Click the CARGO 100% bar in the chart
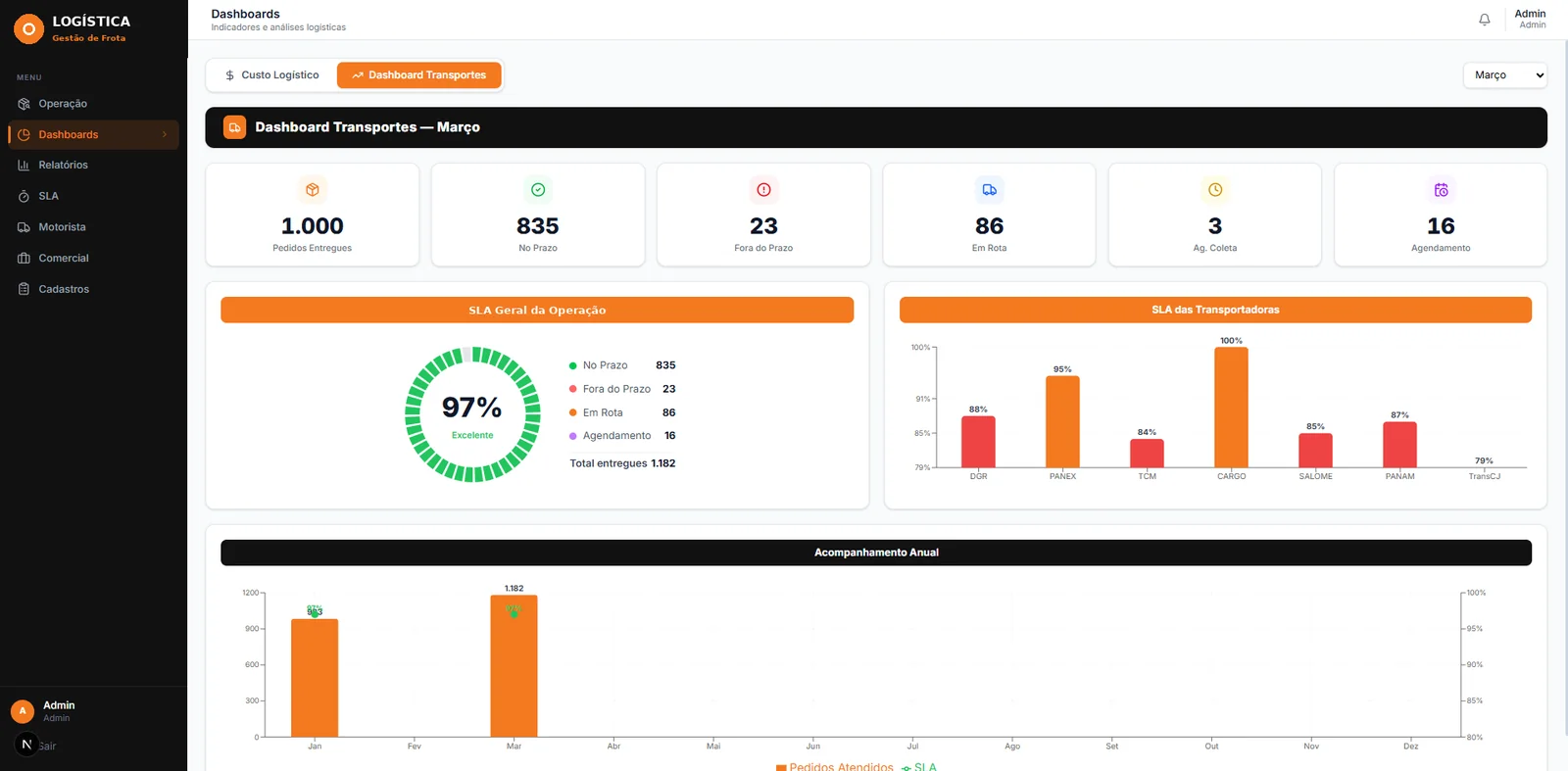Screen dimensions: 1568x771 (x=1231, y=408)
